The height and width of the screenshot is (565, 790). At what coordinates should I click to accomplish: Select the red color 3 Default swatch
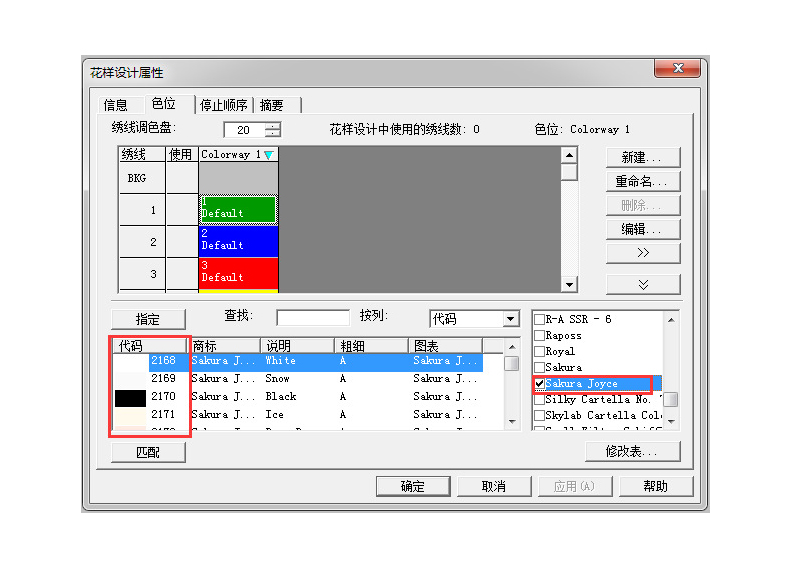238,272
